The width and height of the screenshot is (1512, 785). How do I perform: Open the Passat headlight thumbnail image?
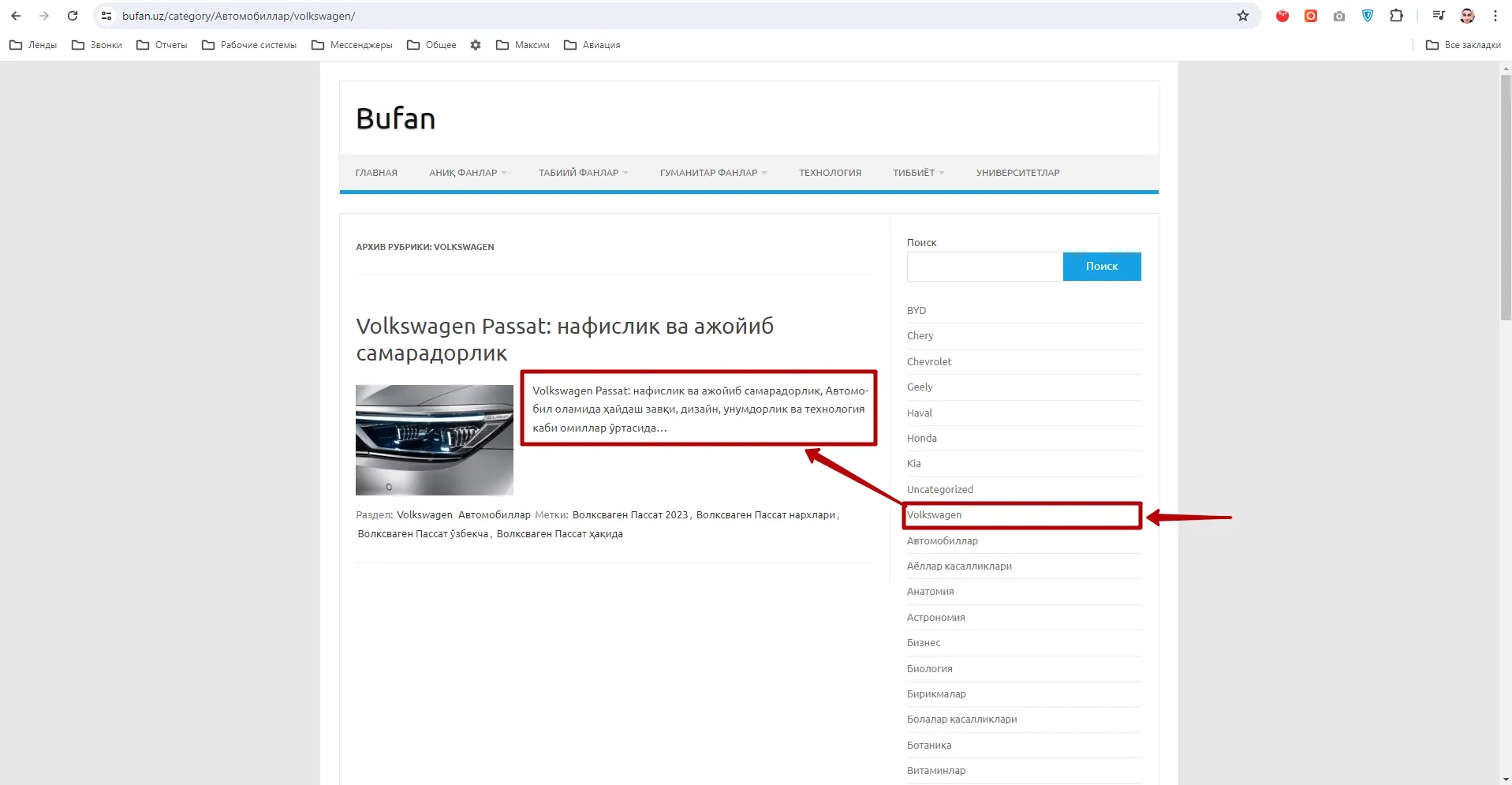click(434, 439)
